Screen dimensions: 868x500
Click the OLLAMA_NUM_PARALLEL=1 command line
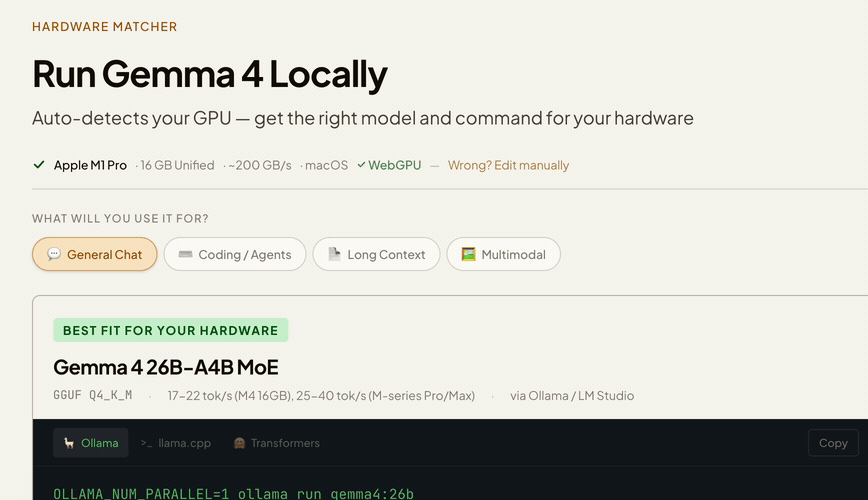tap(233, 493)
